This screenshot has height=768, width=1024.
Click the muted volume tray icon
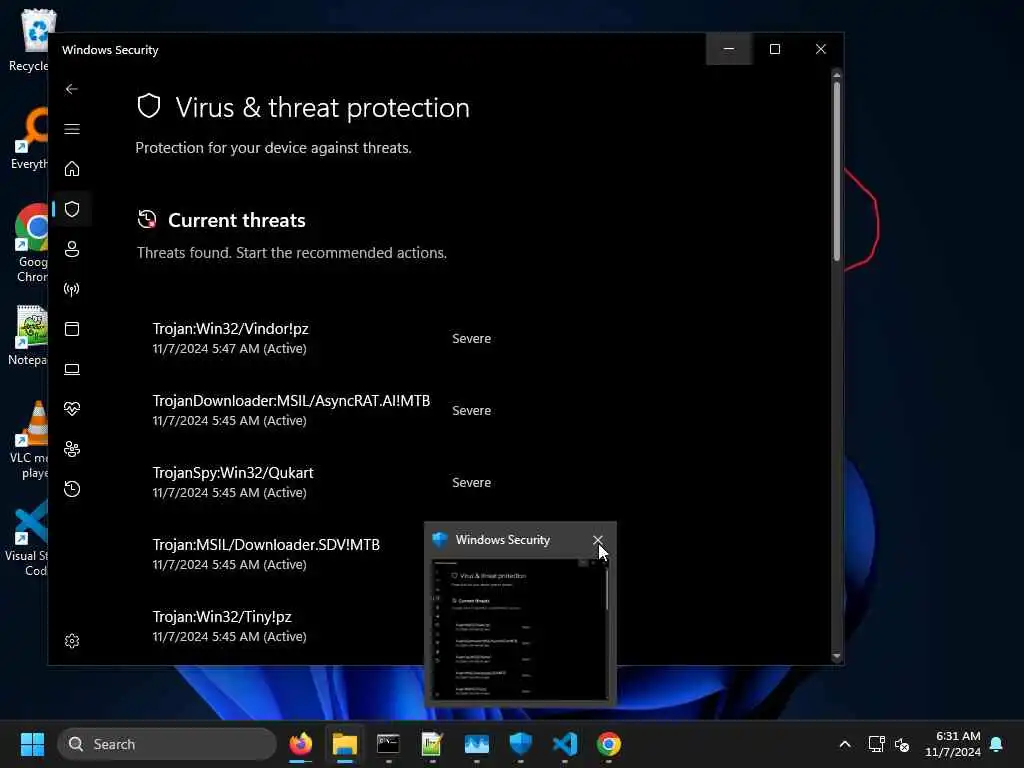[x=902, y=744]
